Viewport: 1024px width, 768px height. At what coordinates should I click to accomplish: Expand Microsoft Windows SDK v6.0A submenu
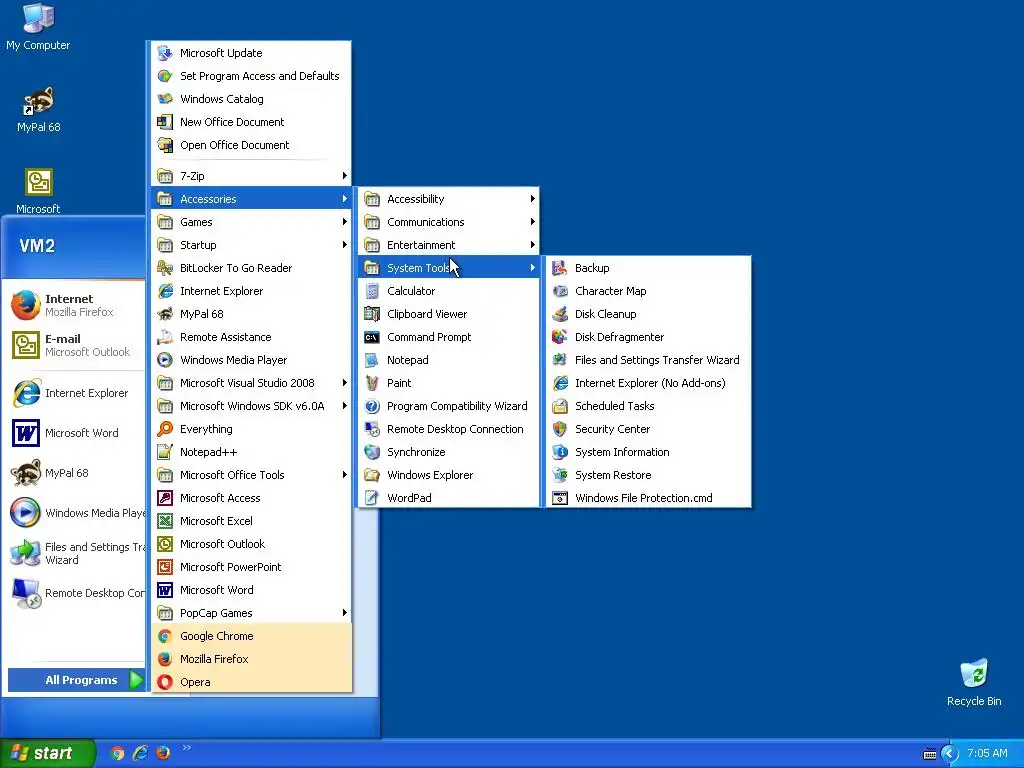[x=251, y=406]
